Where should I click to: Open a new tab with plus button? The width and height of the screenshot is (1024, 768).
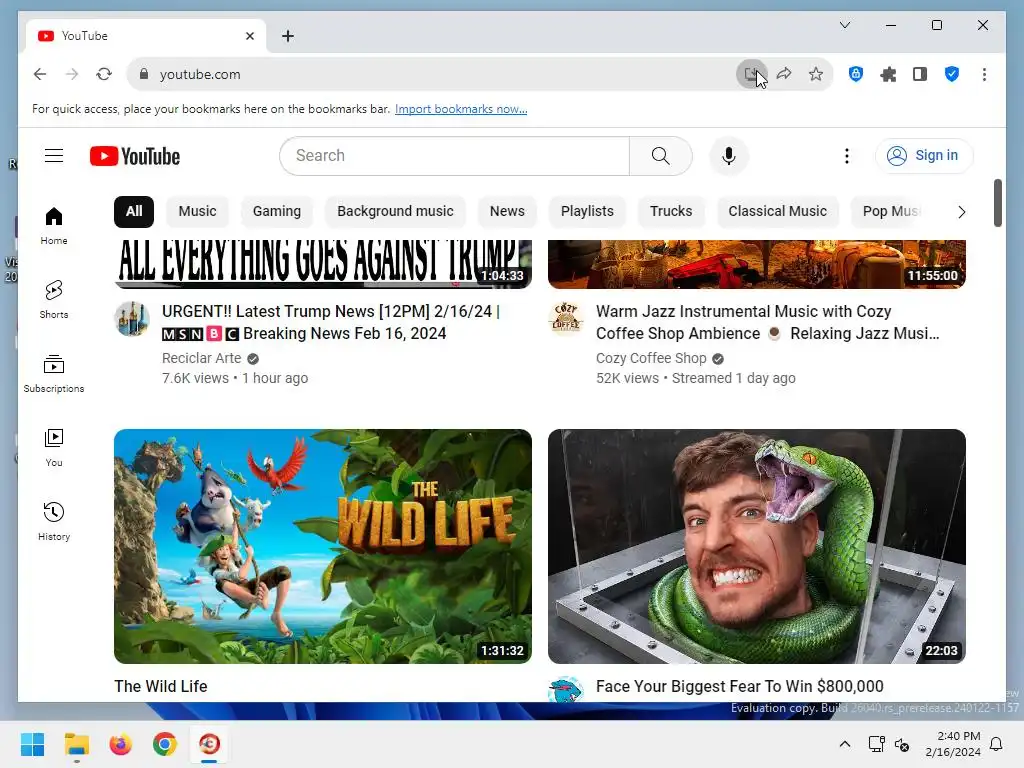tap(288, 36)
